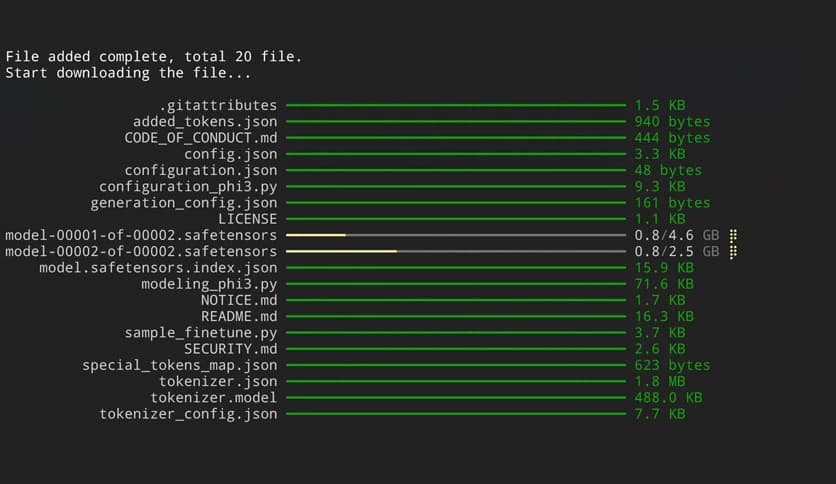Click the generation_config.json file name
Screen dimensions: 836x484
point(184,203)
